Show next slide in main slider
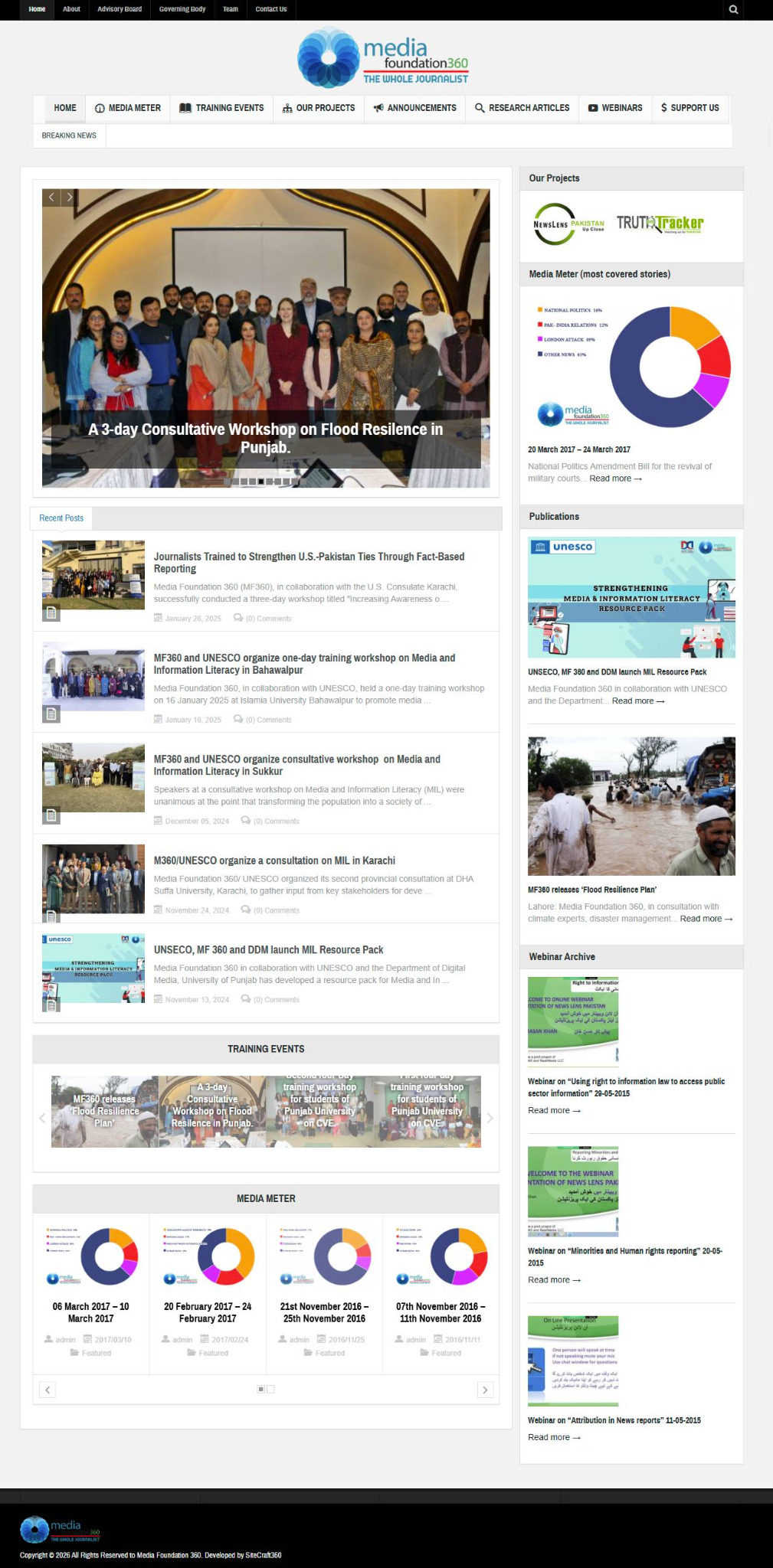Image resolution: width=773 pixels, height=1568 pixels. tap(69, 198)
